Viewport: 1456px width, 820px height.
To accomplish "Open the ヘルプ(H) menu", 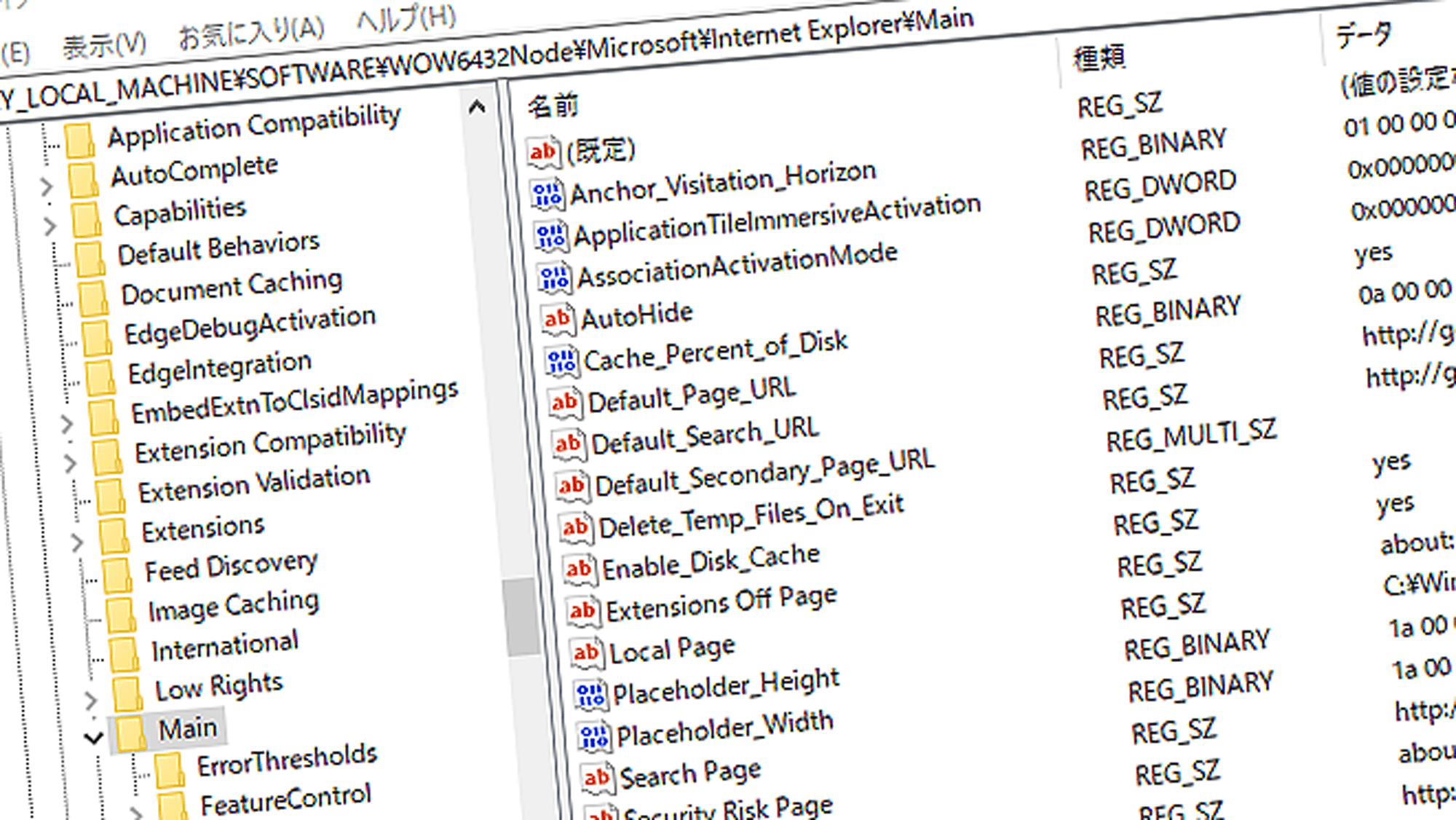I will pos(406,18).
